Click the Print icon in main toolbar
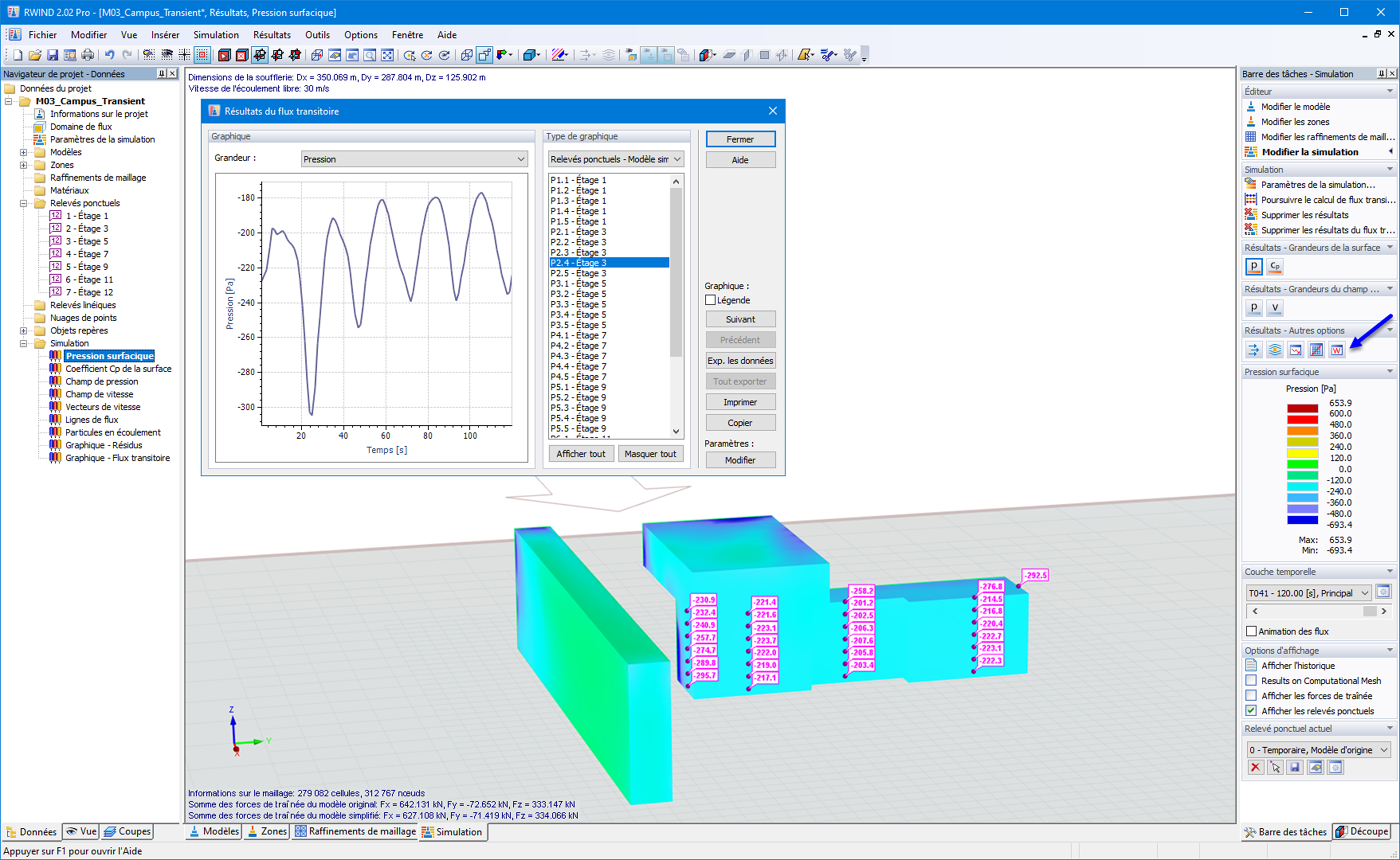The width and height of the screenshot is (1400, 860). 87,55
